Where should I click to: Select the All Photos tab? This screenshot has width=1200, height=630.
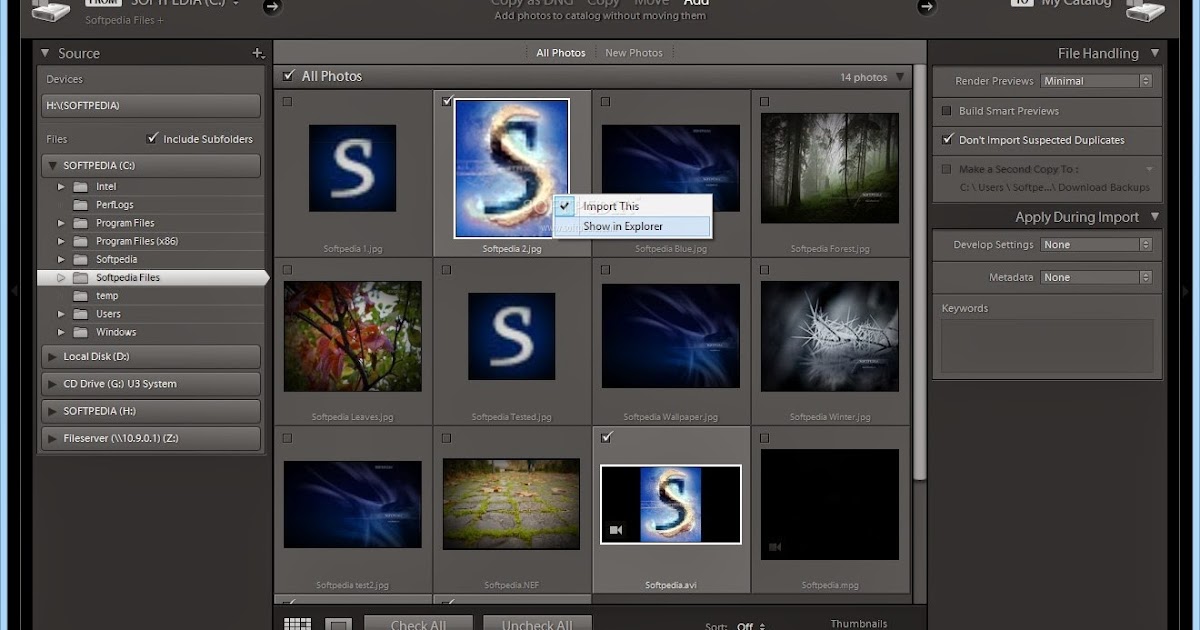point(561,53)
